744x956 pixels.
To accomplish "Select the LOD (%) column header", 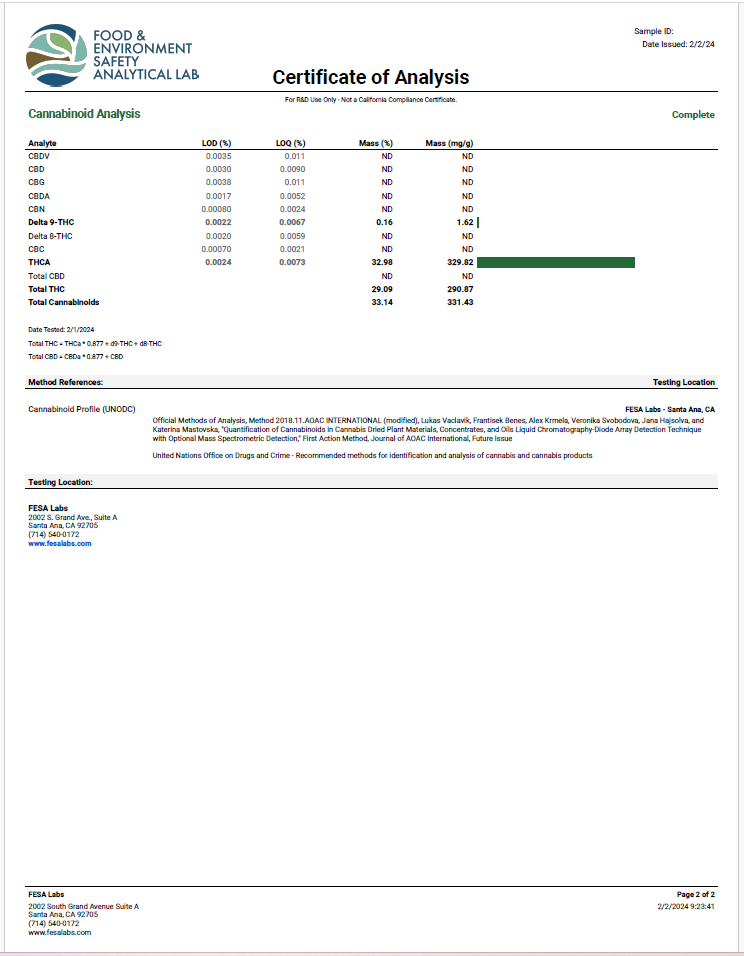I will 216,143.
